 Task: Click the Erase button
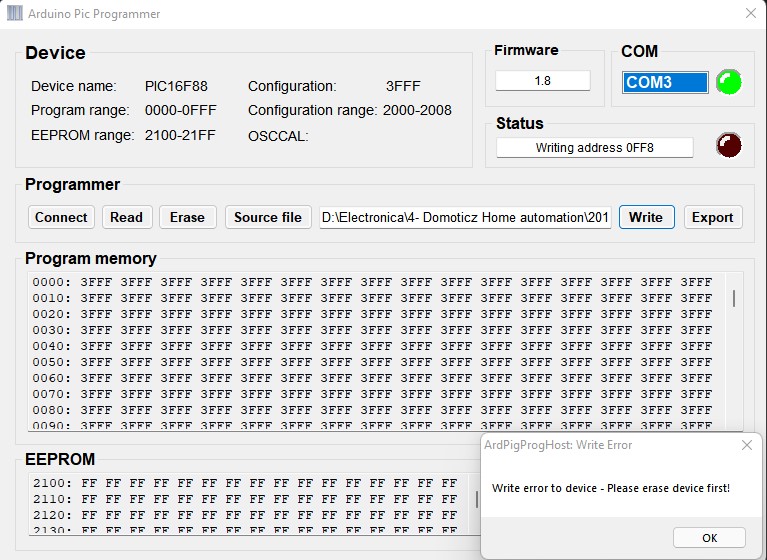click(x=187, y=217)
